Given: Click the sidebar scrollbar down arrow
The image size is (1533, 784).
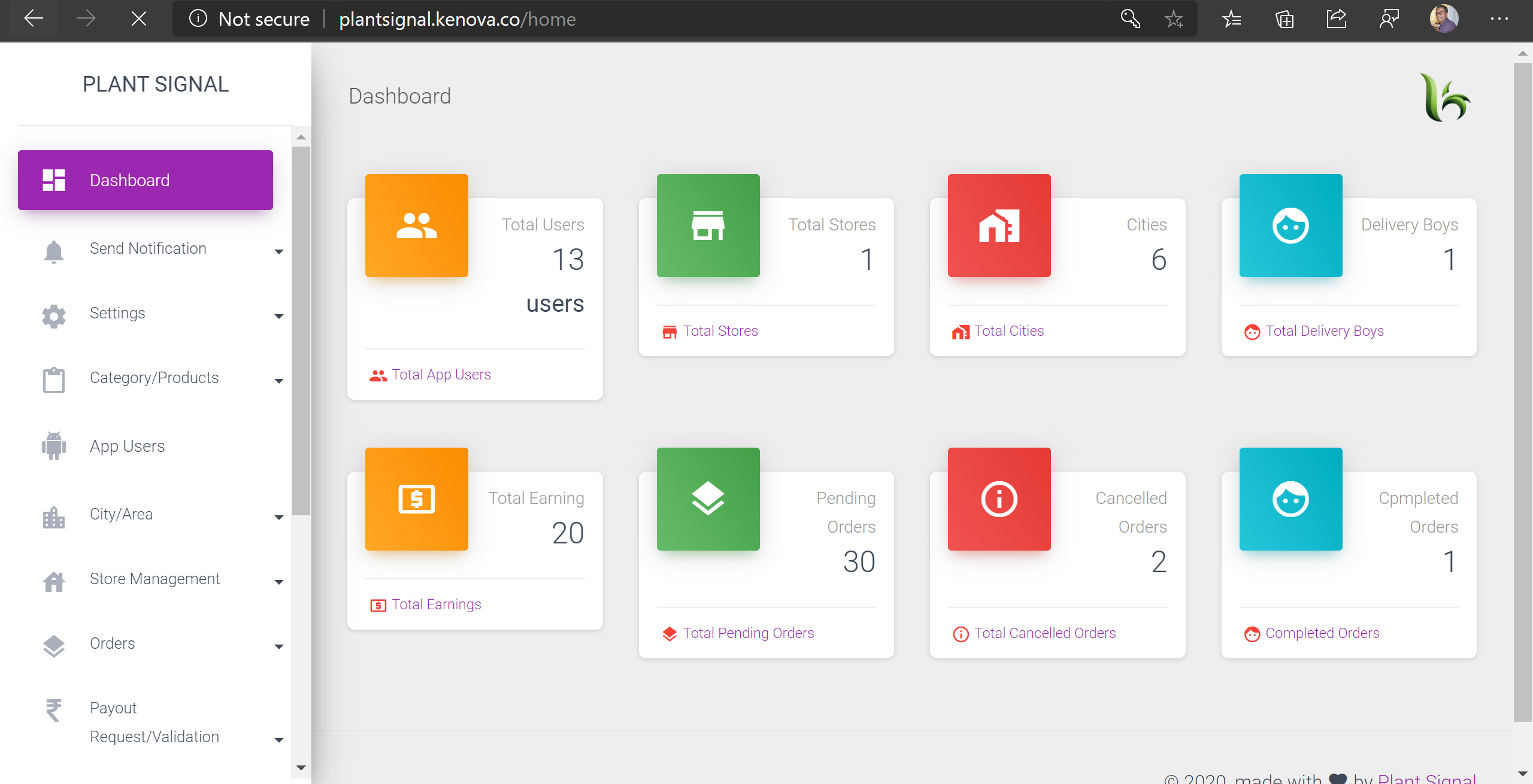Looking at the screenshot, I should coord(301,767).
